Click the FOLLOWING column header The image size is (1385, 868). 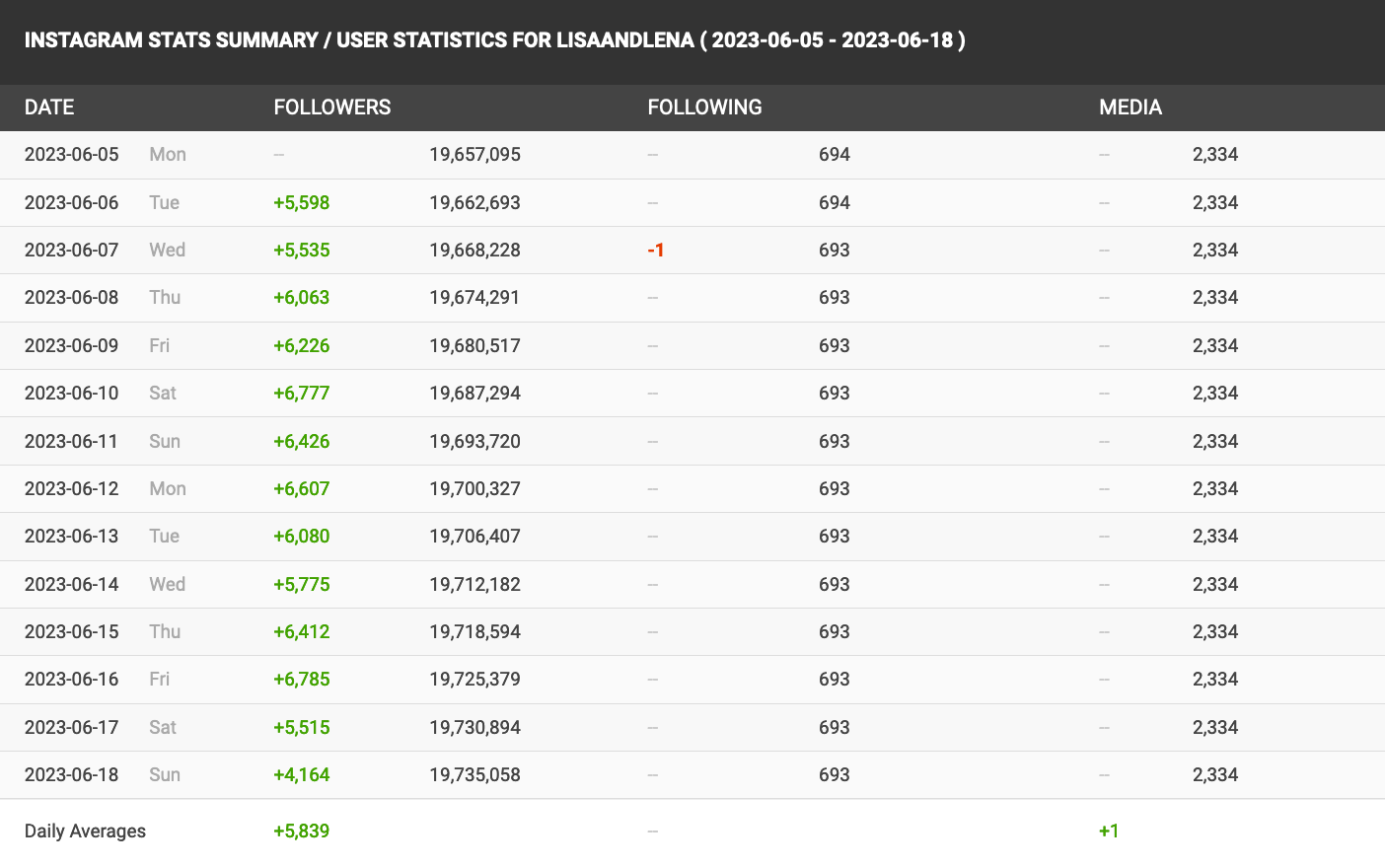[704, 108]
